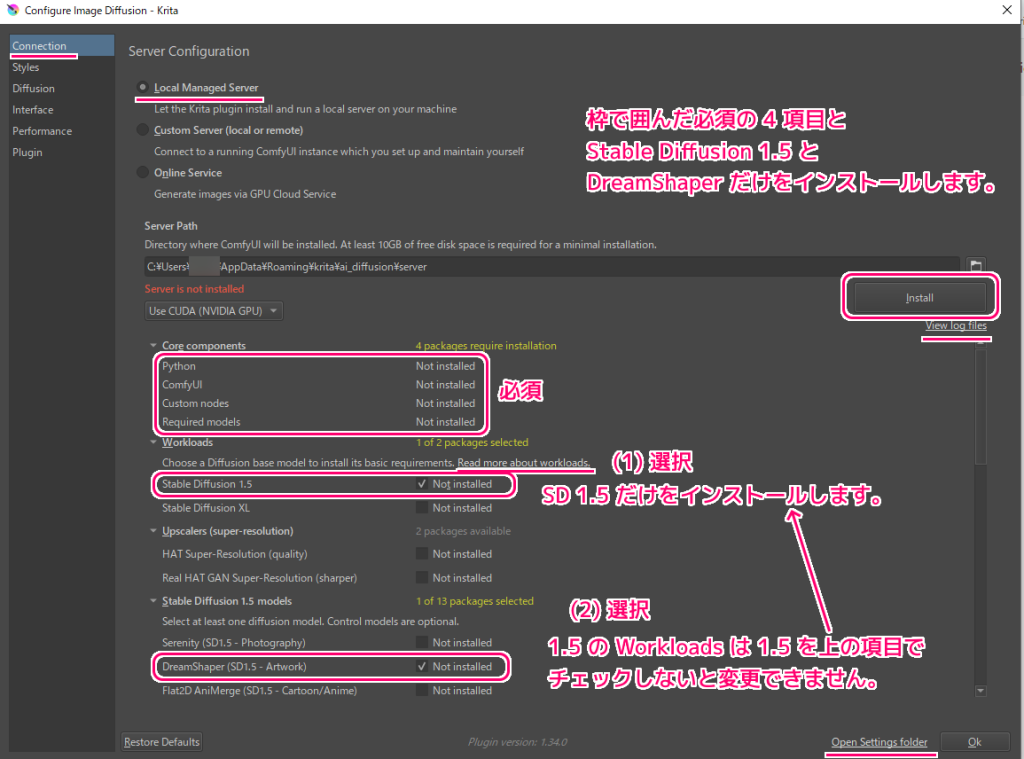Click the components list scrollbar track

pos(980,575)
